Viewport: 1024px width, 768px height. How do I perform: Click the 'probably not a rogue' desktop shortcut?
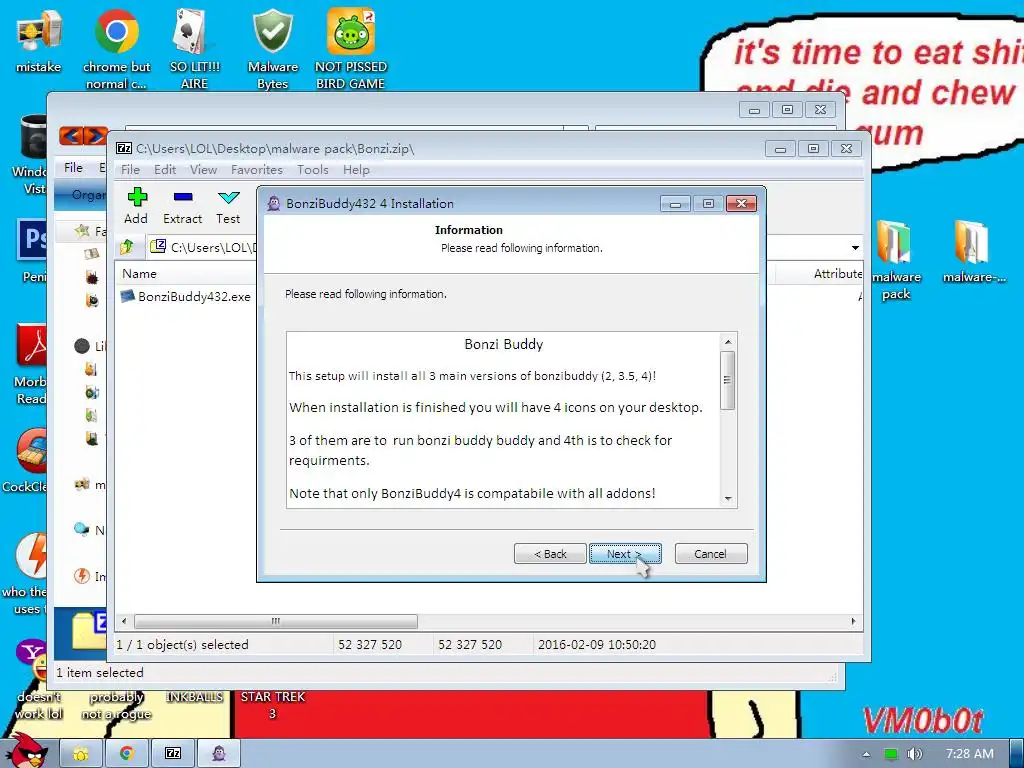116,705
